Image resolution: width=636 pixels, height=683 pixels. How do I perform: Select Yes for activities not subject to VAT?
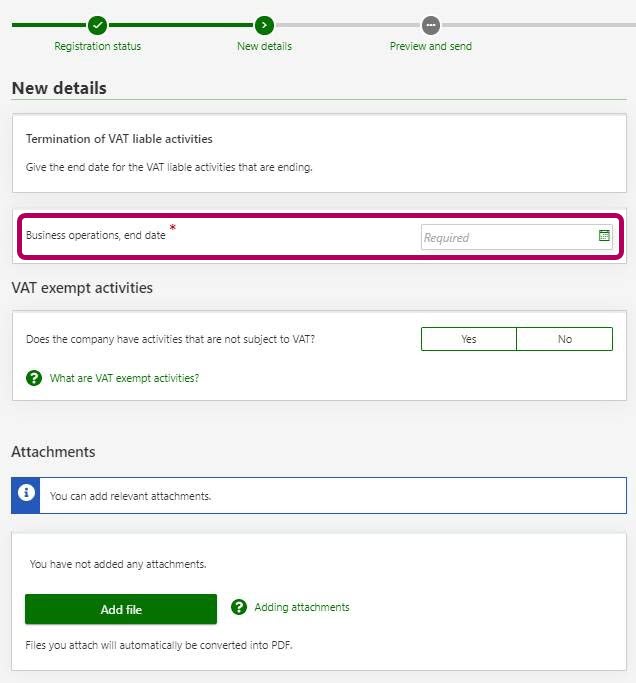click(469, 339)
